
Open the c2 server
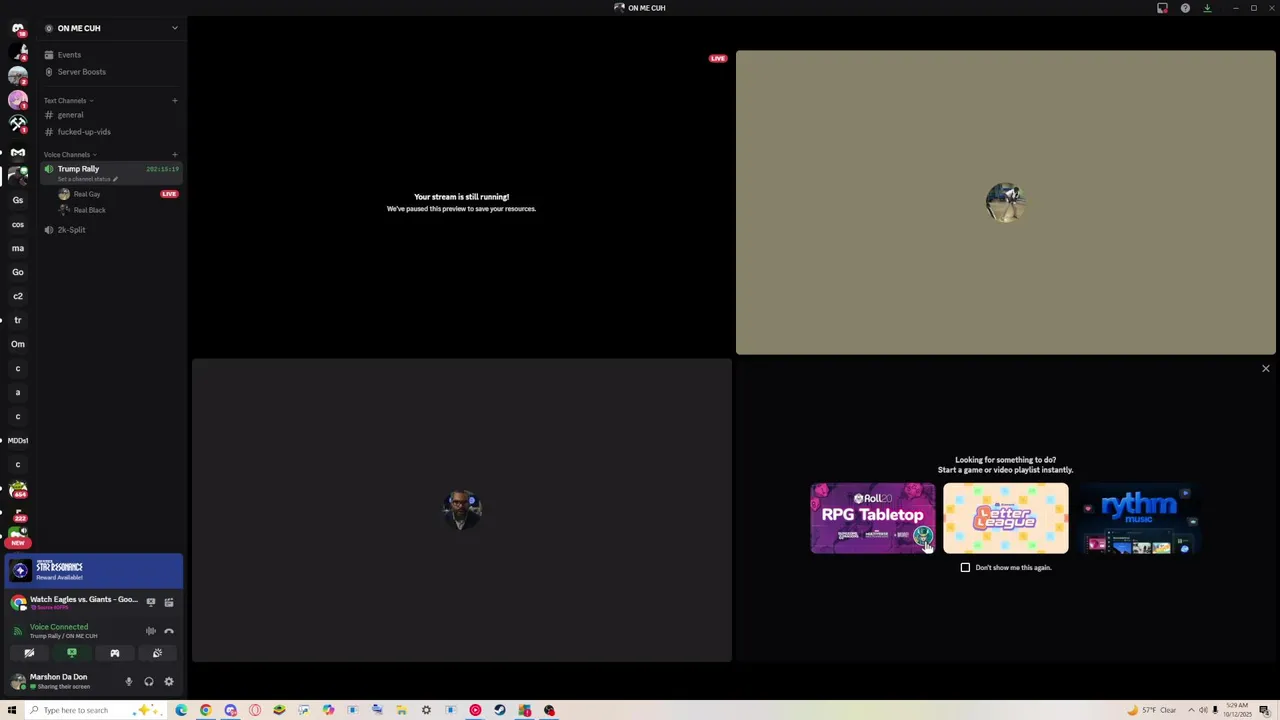coord(18,296)
